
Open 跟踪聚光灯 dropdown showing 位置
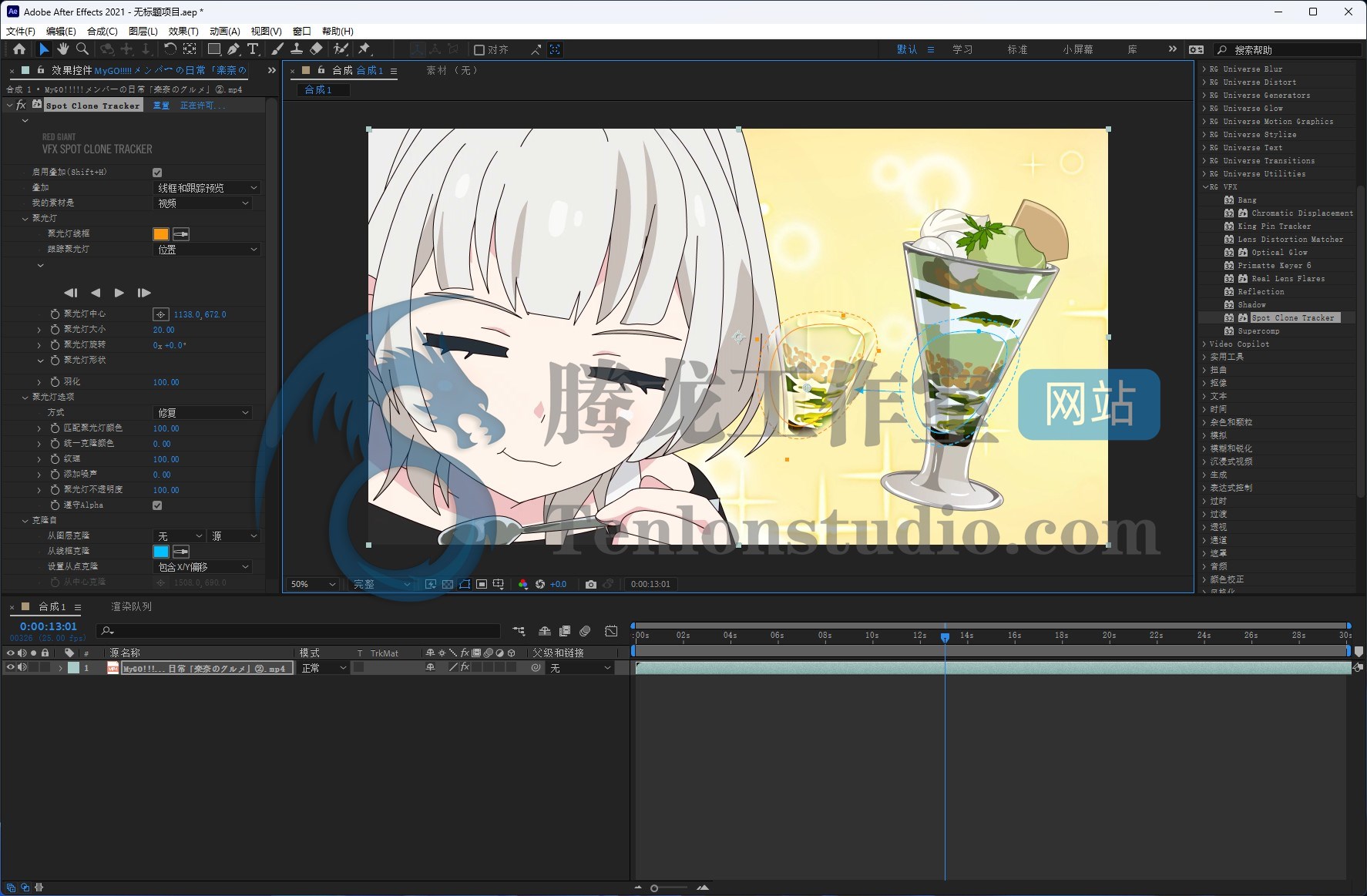point(207,250)
